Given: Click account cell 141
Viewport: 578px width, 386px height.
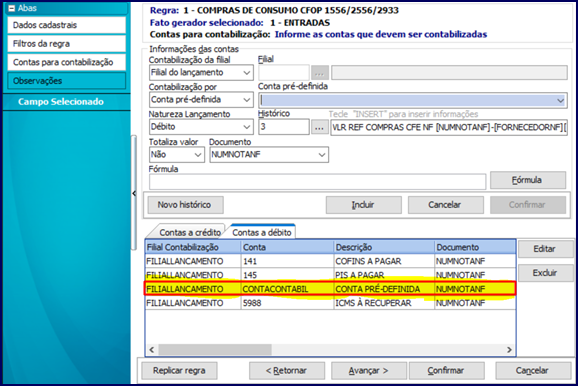Looking at the screenshot, I should [x=288, y=261].
